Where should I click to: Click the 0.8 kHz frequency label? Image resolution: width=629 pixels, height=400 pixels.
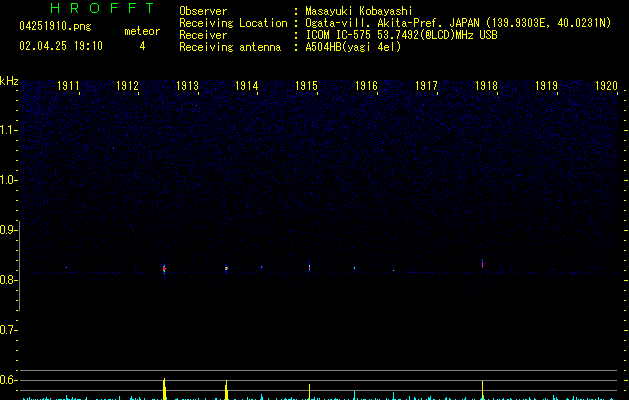(8, 280)
